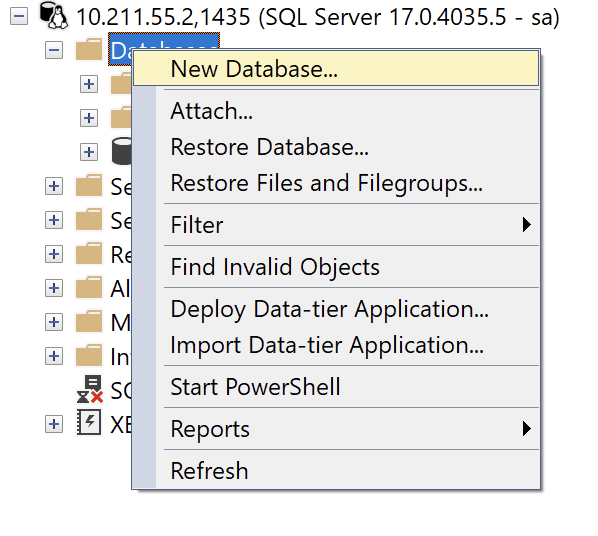Viewport: 598px width, 536px height.
Task: Expand the database cylinder node
Action: (x=89, y=152)
